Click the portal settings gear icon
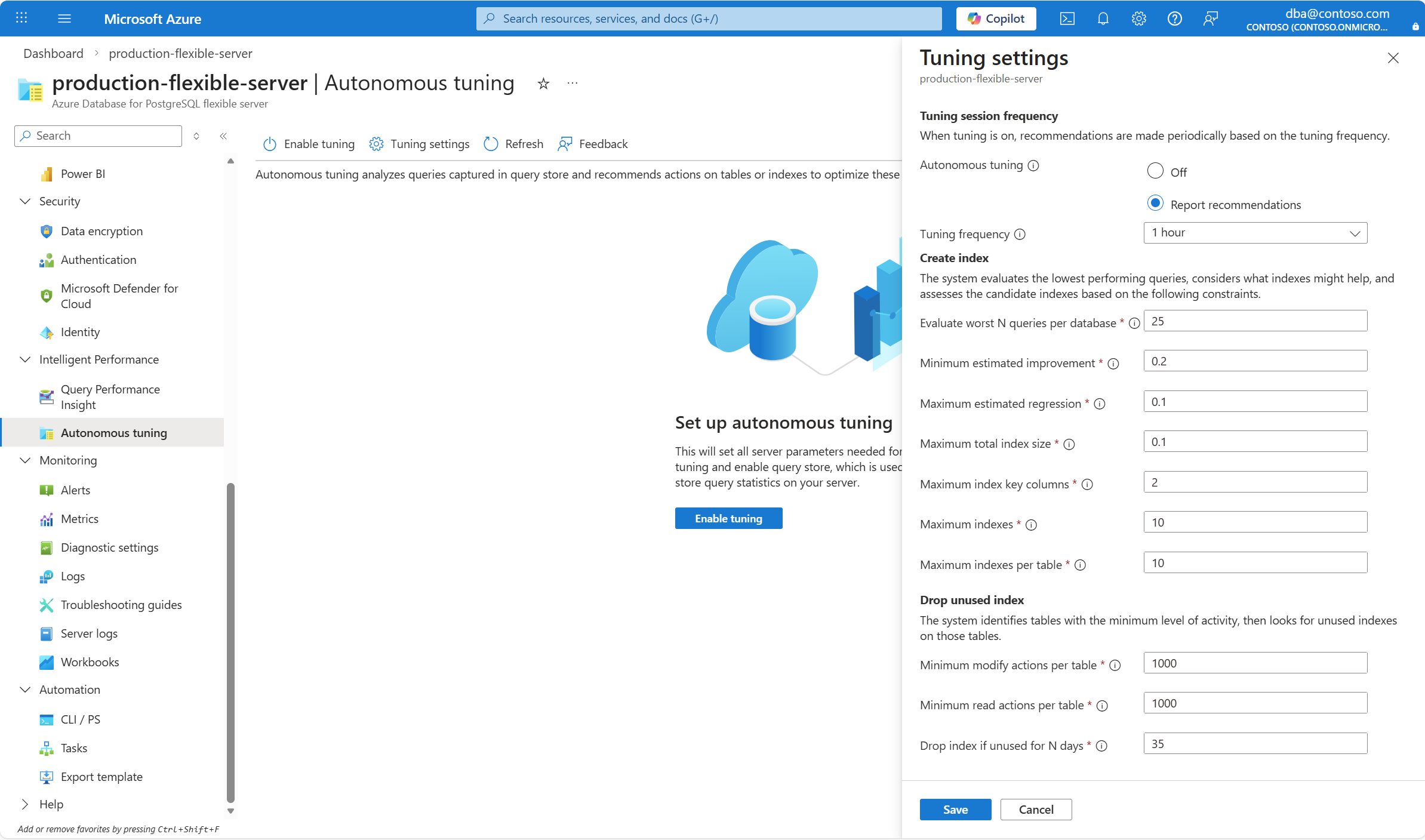The image size is (1425, 840). tap(1138, 19)
